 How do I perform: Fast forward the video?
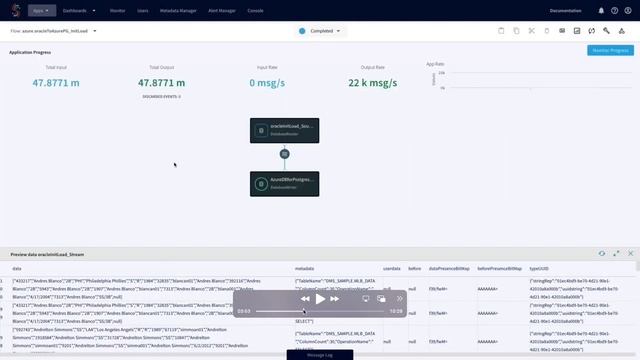334,299
